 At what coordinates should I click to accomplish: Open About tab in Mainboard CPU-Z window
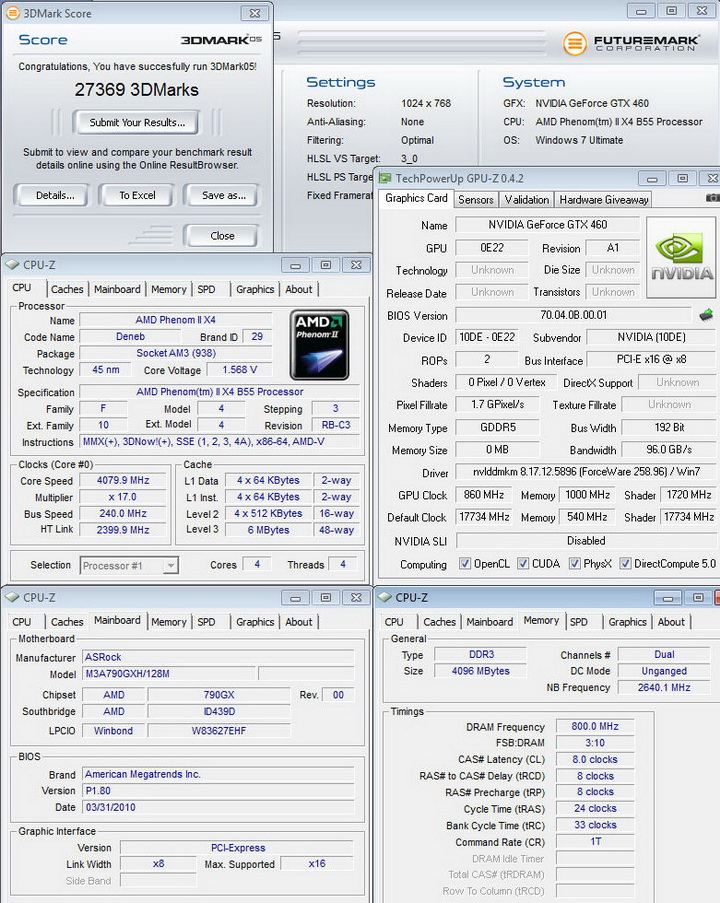point(299,622)
